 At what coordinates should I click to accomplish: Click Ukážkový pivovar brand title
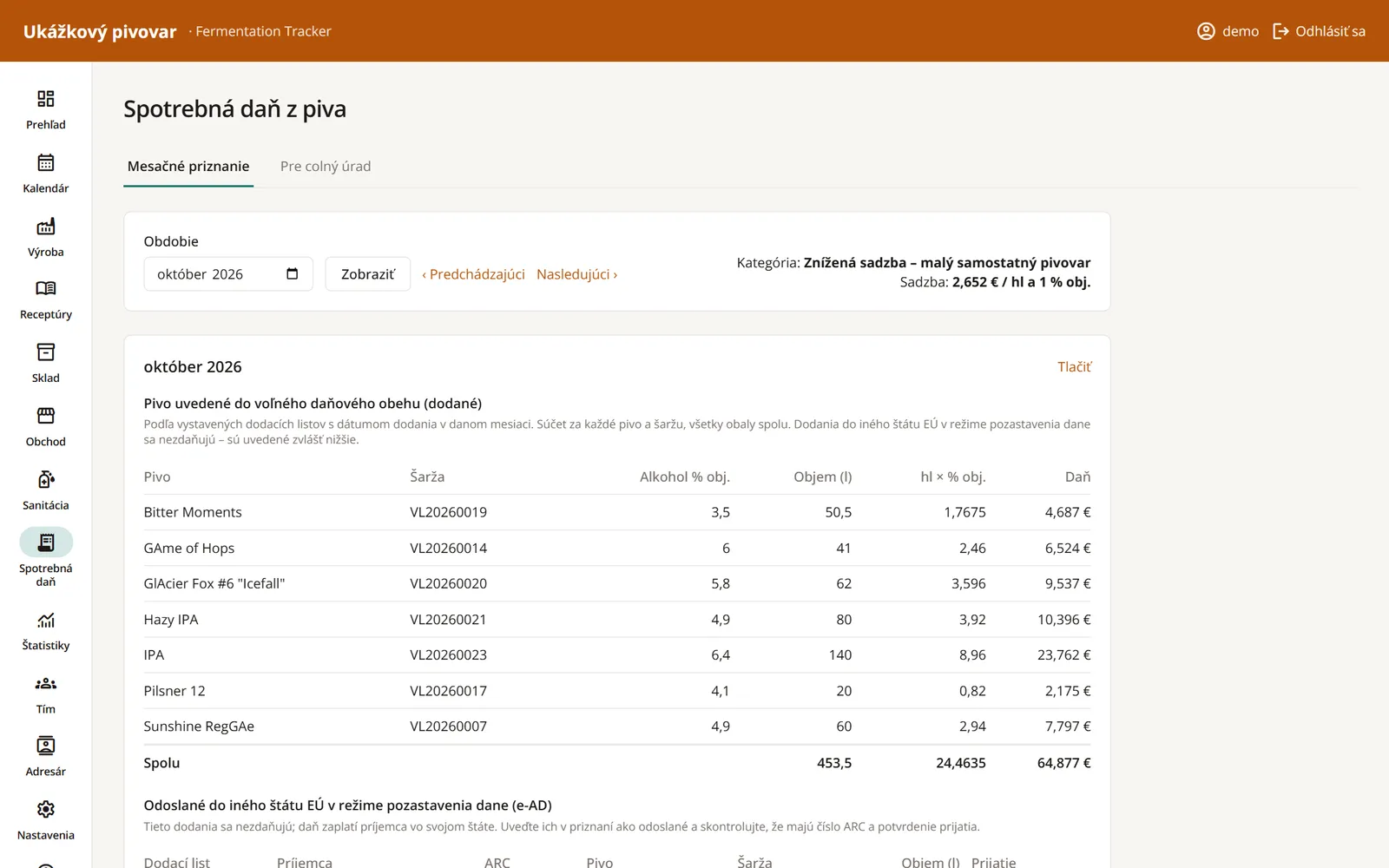click(100, 31)
